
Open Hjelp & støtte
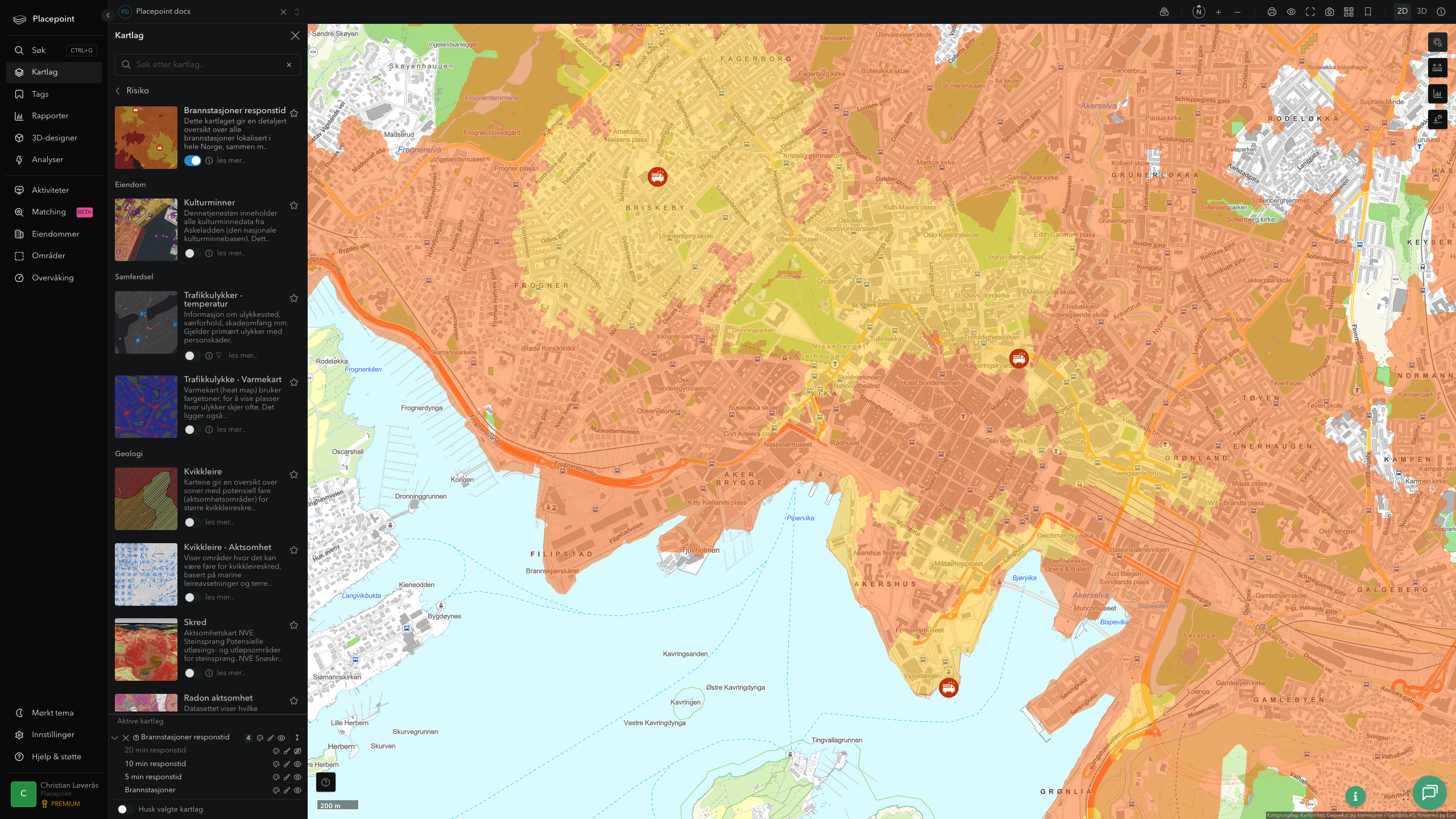[54, 757]
